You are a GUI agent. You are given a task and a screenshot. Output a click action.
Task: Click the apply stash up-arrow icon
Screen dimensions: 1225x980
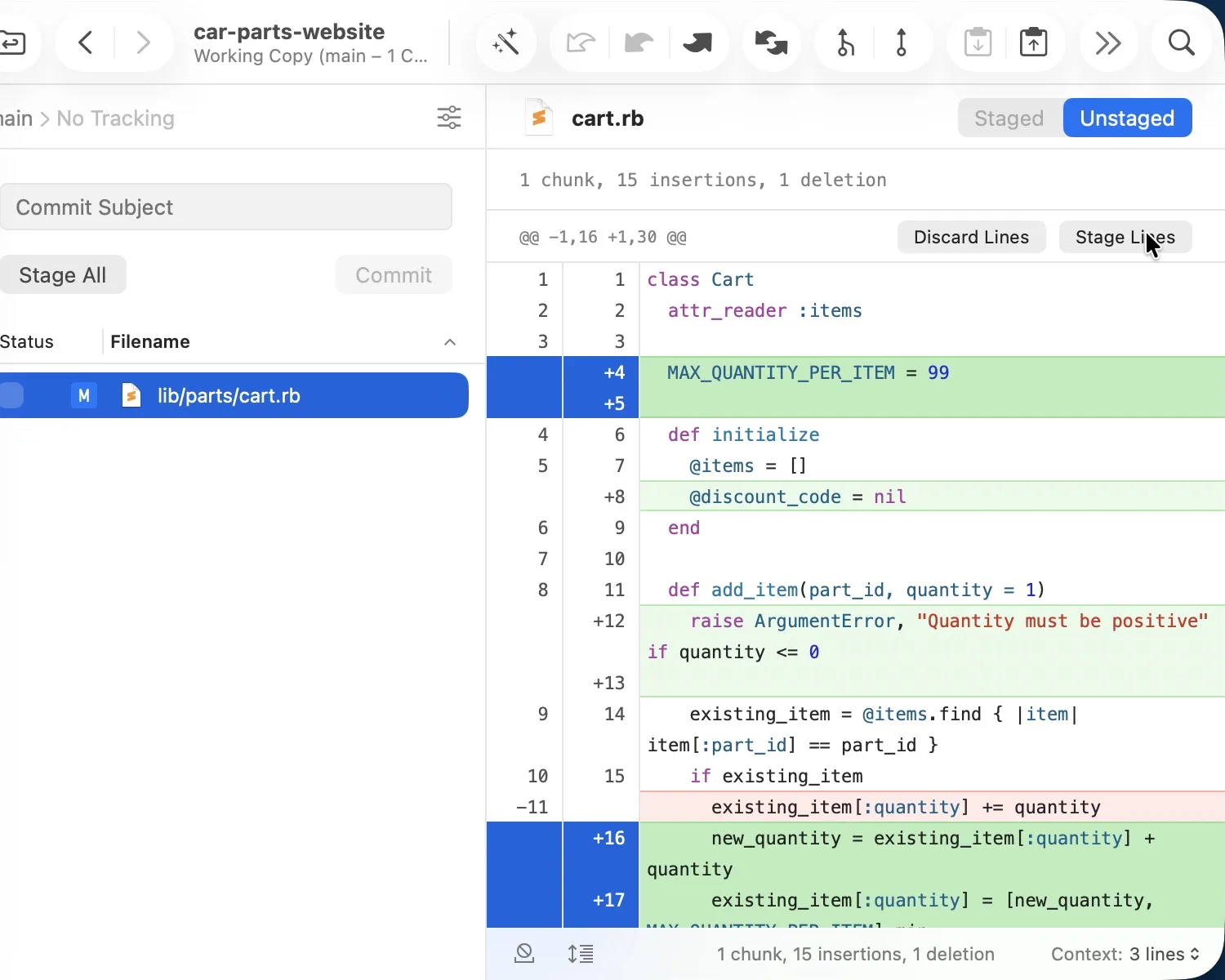tap(1034, 42)
